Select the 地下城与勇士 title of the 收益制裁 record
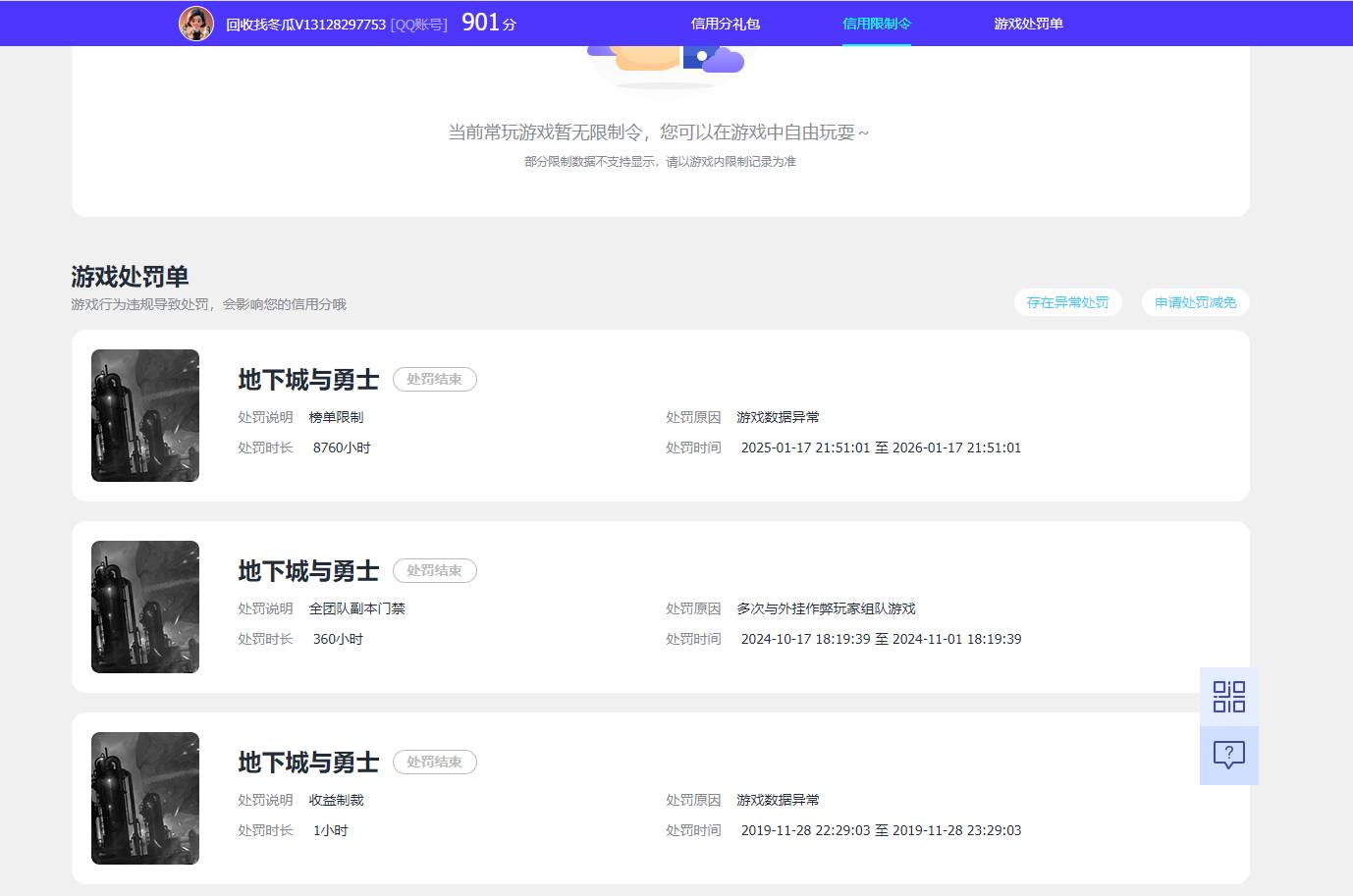The image size is (1353, 896). [308, 763]
